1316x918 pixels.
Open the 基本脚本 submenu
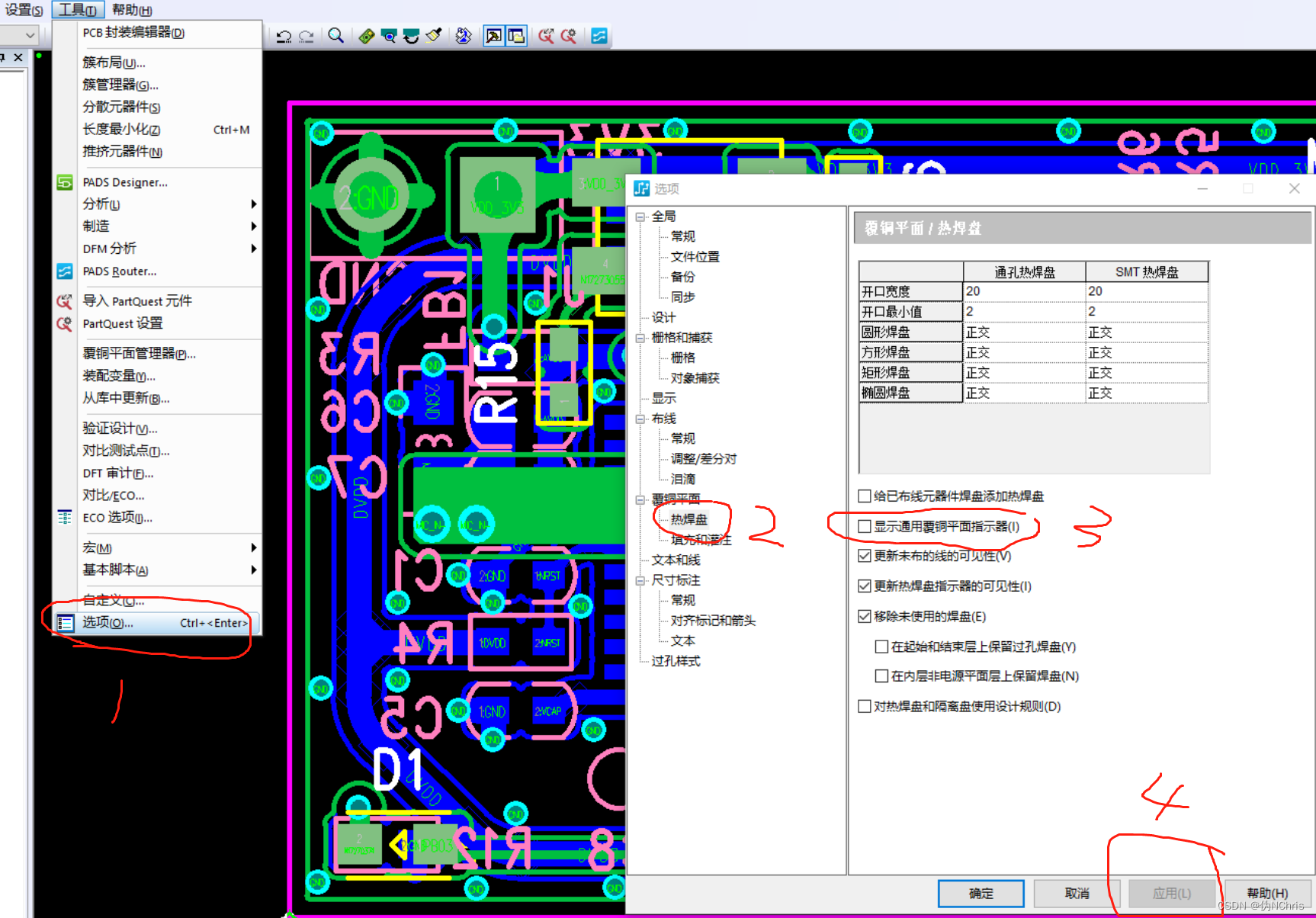[157, 570]
